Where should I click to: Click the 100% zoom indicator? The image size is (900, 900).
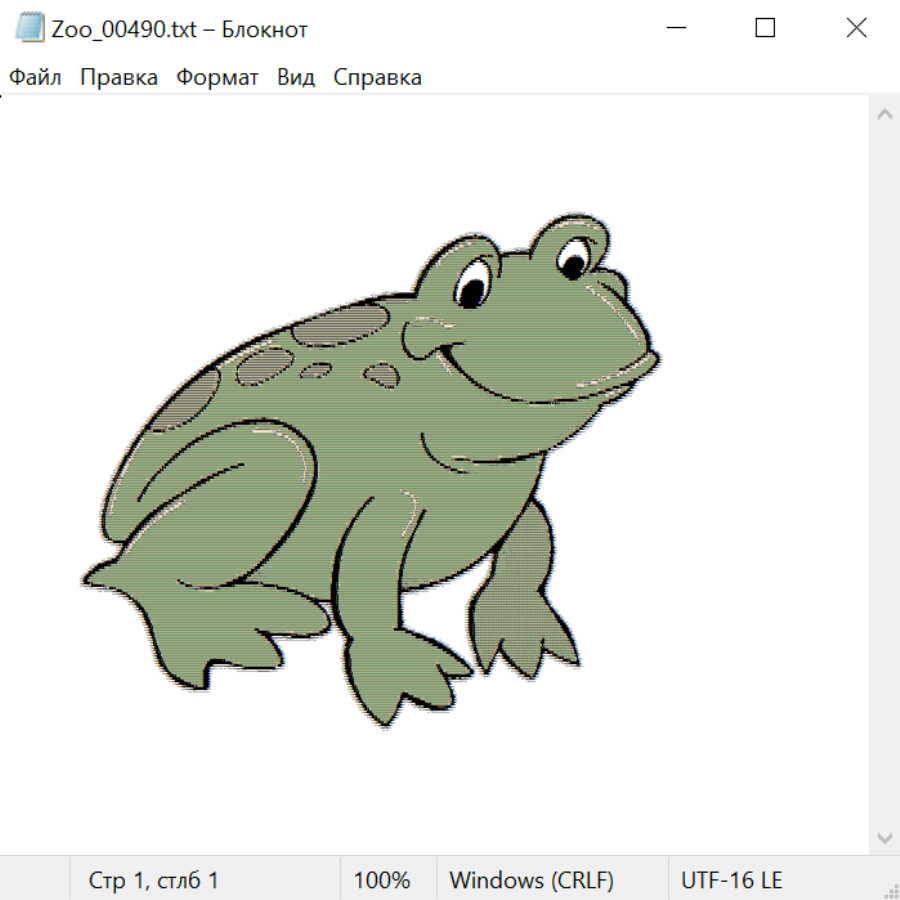pos(382,880)
